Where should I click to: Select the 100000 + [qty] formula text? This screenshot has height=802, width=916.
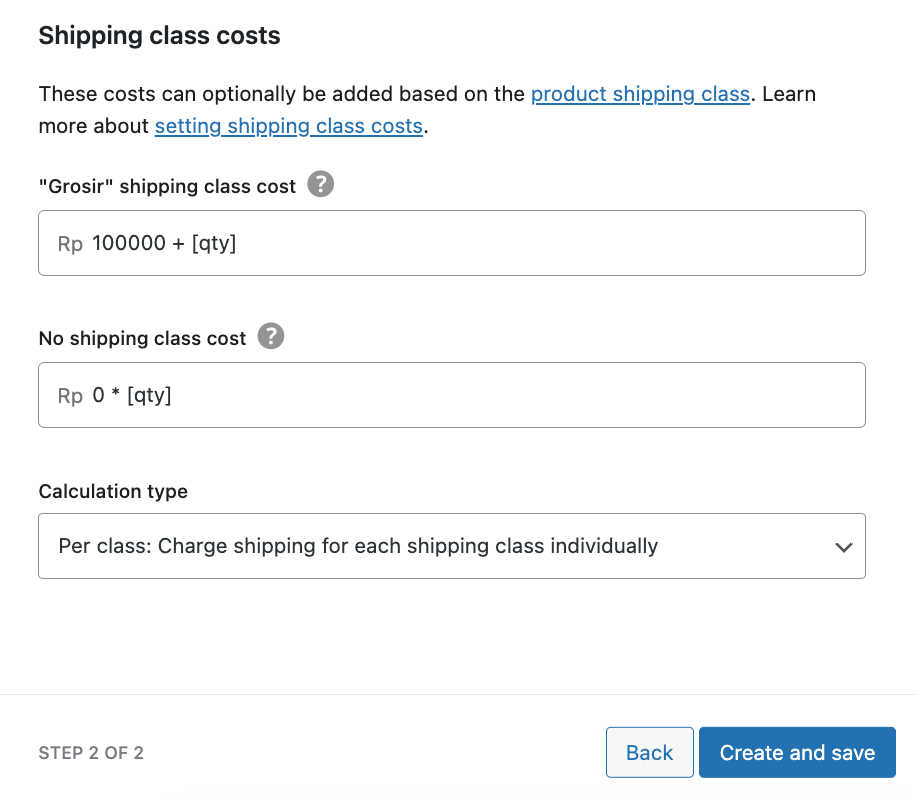163,243
